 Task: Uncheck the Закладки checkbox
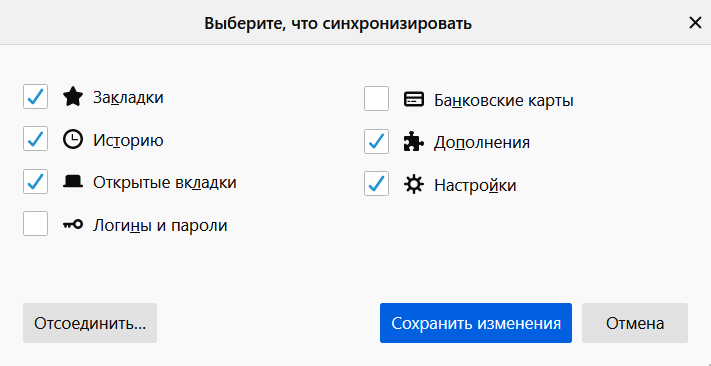[35, 97]
